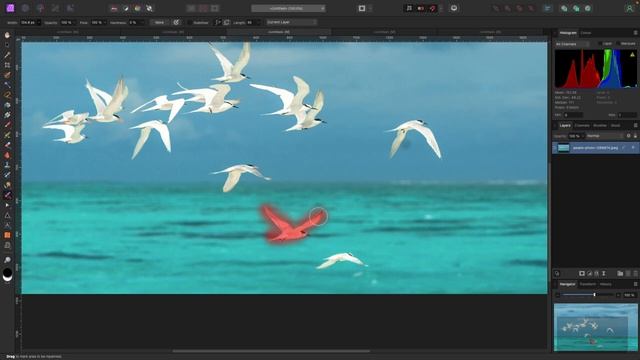640x360 pixels.
Task: Click navigator zoom-out minus button
Action: (x=558, y=295)
